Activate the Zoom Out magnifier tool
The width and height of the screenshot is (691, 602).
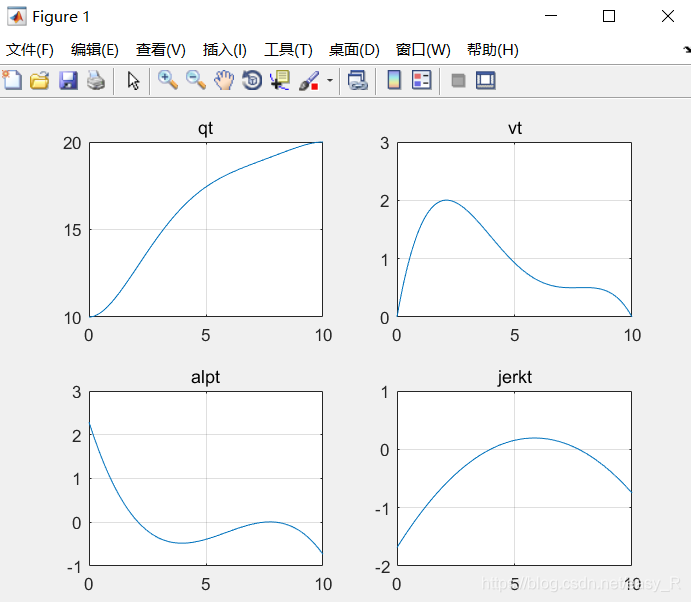coord(196,81)
